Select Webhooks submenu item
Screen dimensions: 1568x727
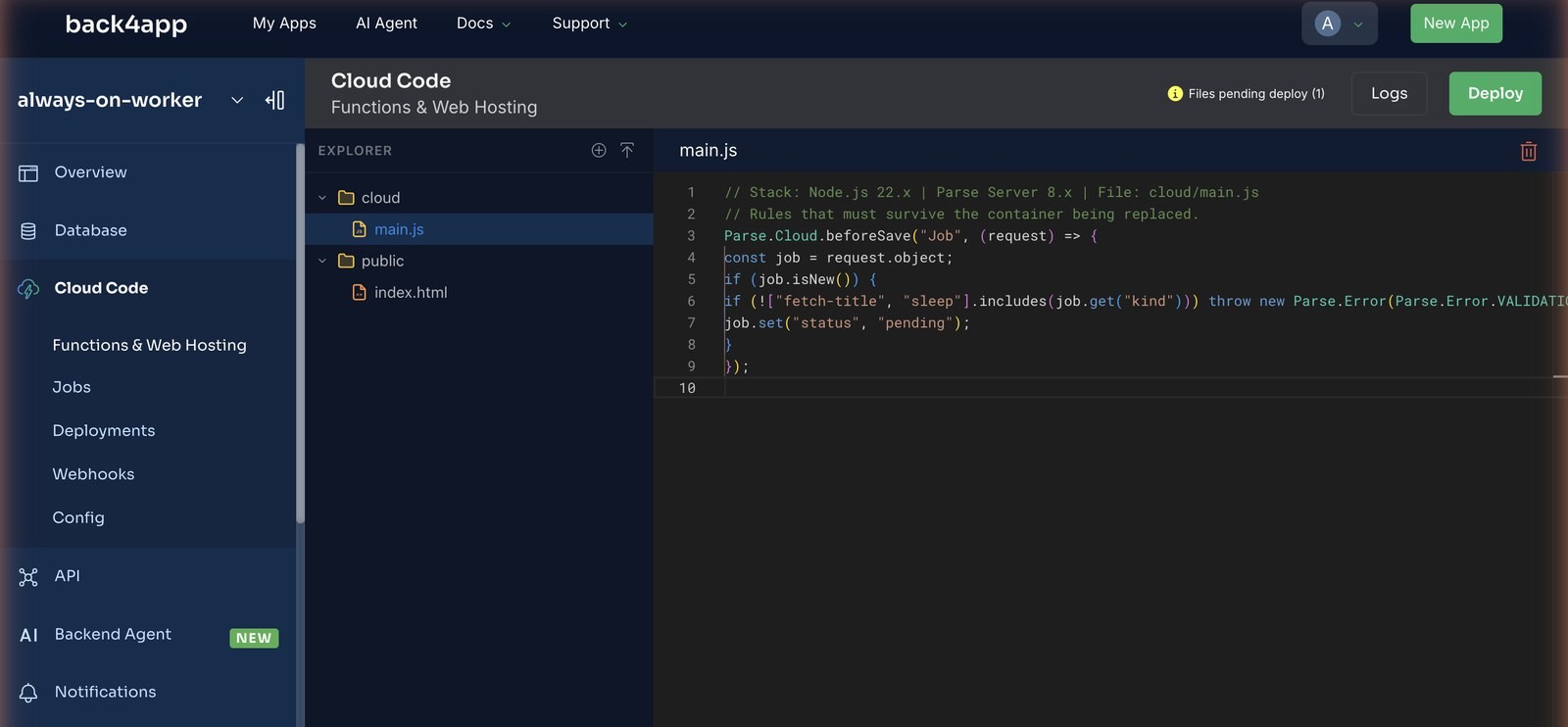tap(93, 474)
